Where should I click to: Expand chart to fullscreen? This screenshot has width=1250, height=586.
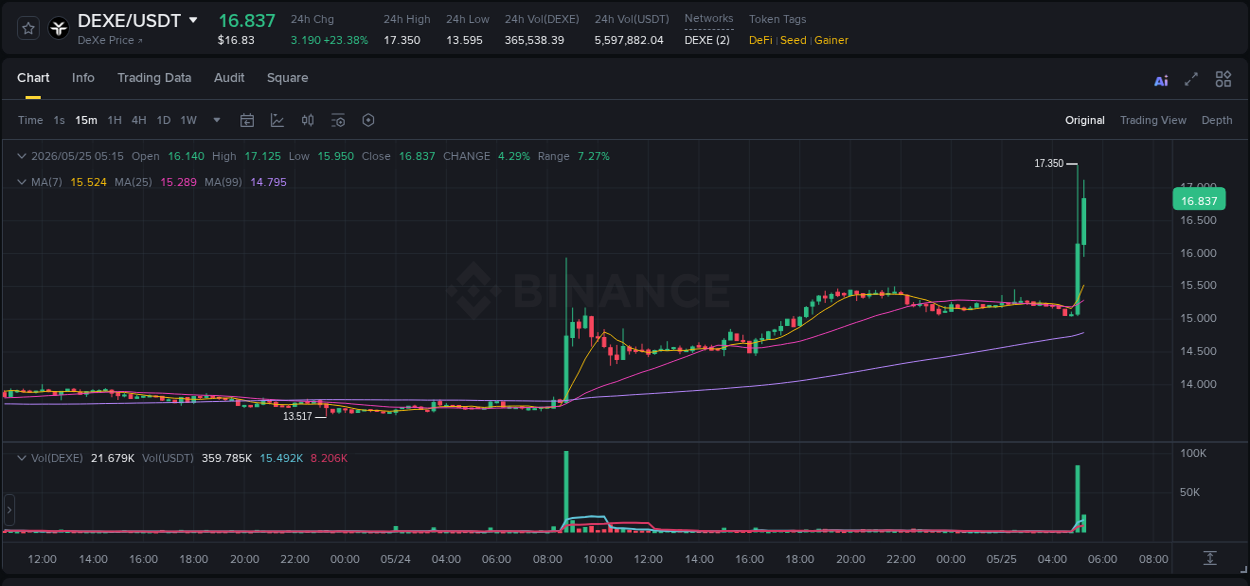click(1191, 79)
